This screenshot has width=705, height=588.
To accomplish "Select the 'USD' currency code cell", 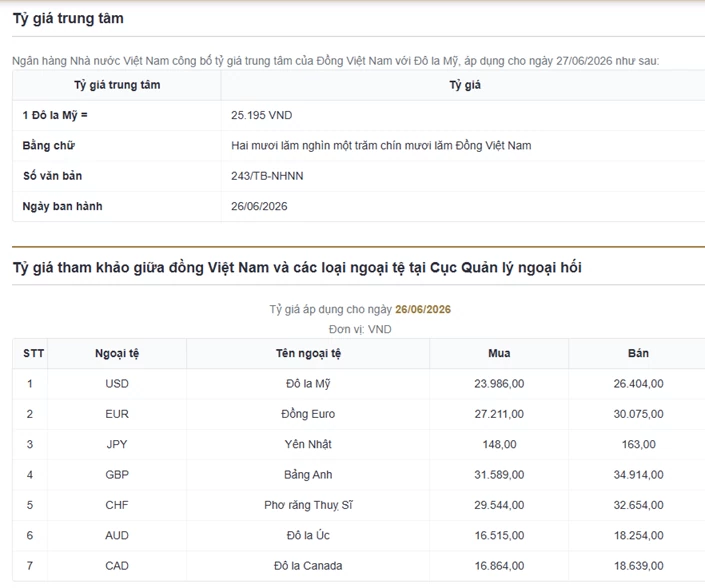I will tap(117, 383).
